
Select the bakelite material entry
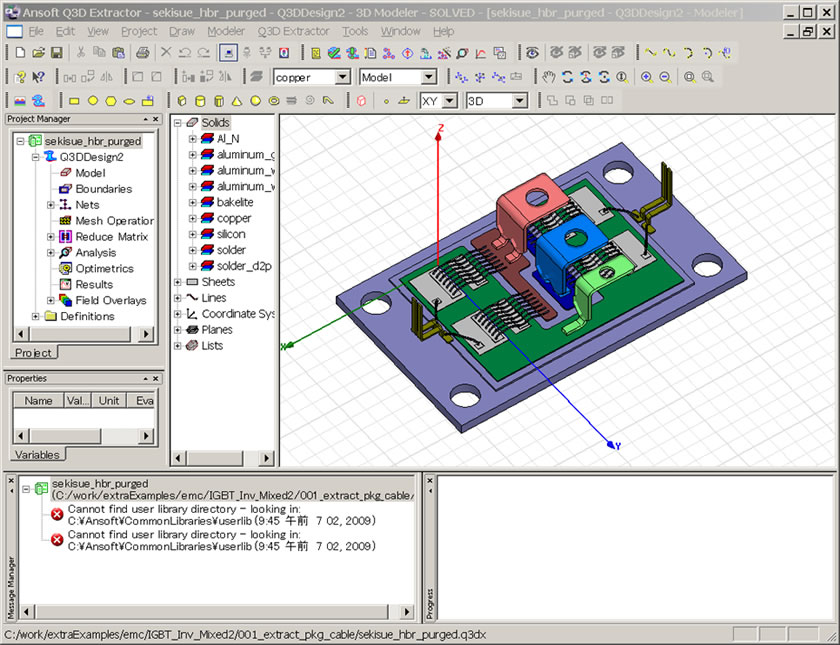(x=235, y=202)
